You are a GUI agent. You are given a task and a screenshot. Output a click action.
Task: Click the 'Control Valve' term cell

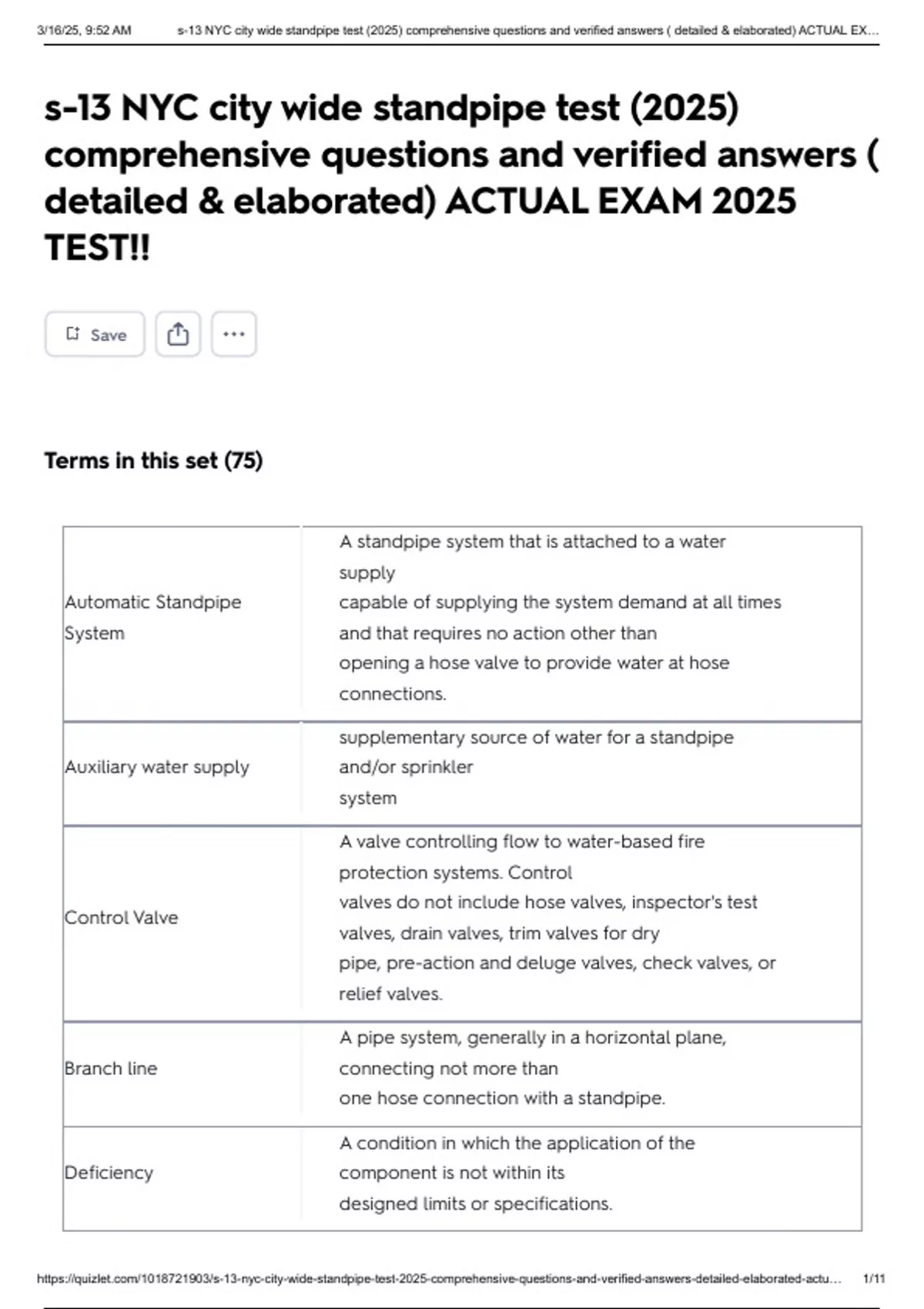tap(121, 917)
